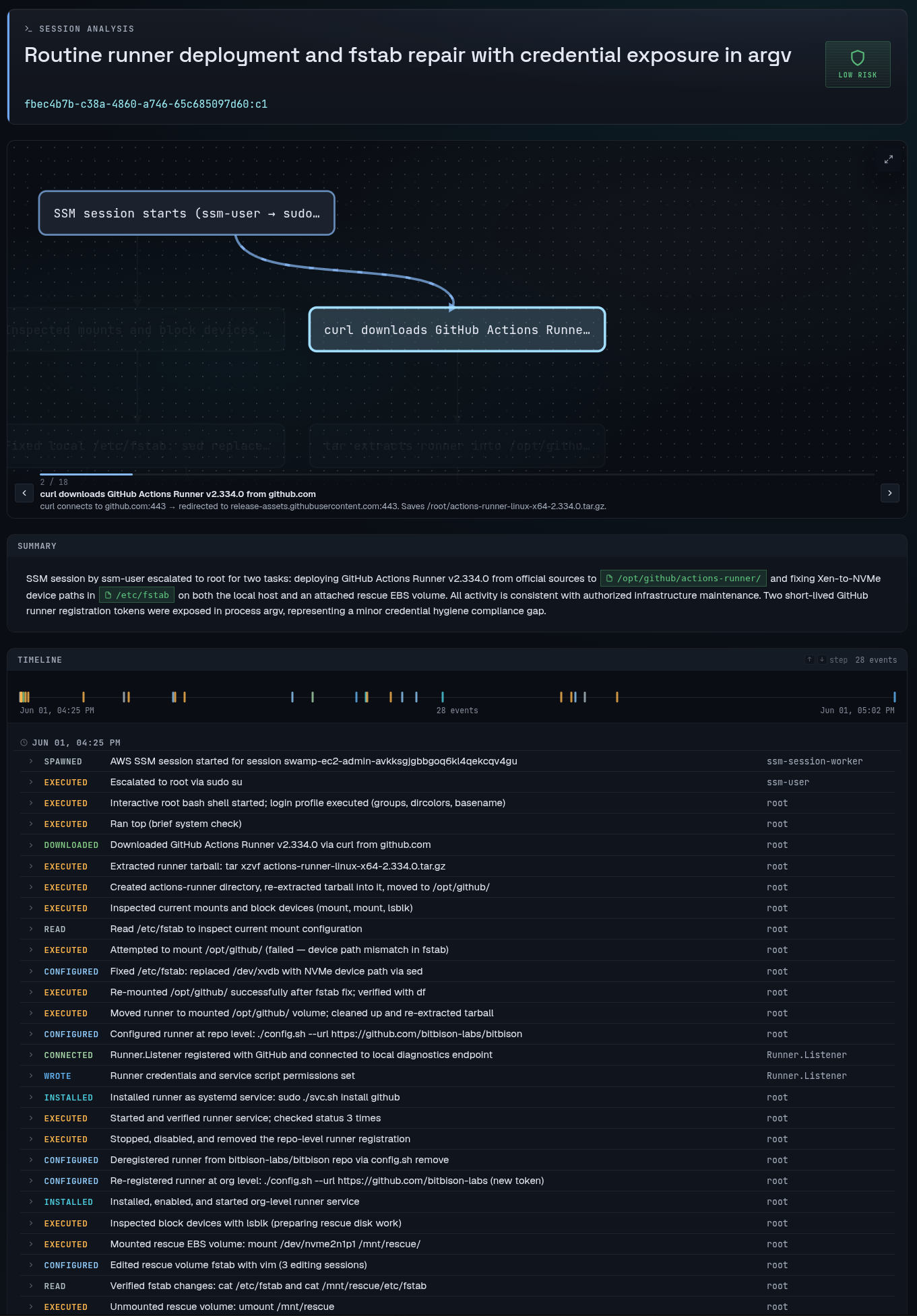The image size is (917, 1316).
Task: Expand the Moved runner to mounted volume row
Action: click(x=457, y=1013)
